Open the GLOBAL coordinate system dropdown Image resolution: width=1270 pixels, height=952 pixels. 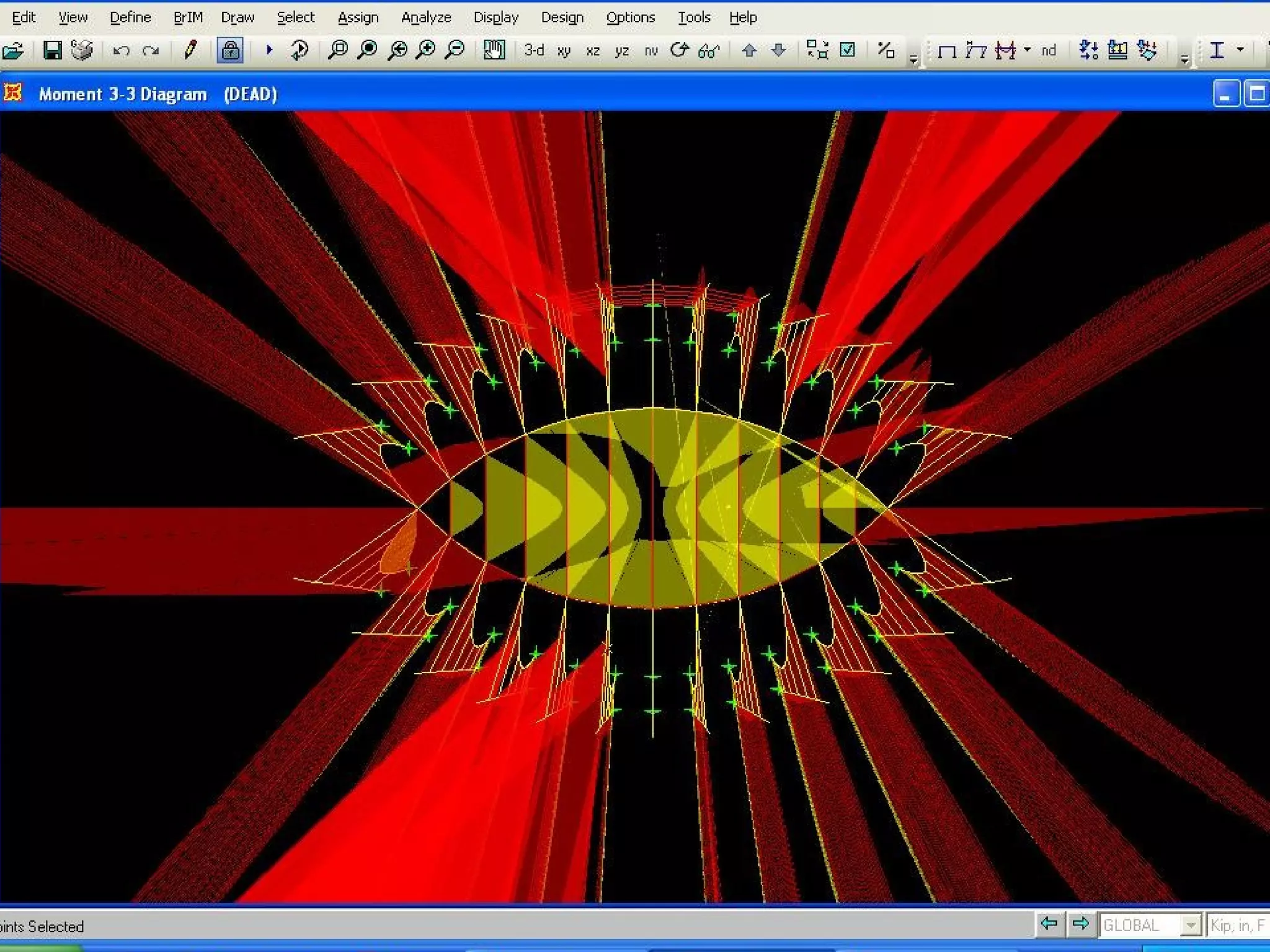[1190, 925]
